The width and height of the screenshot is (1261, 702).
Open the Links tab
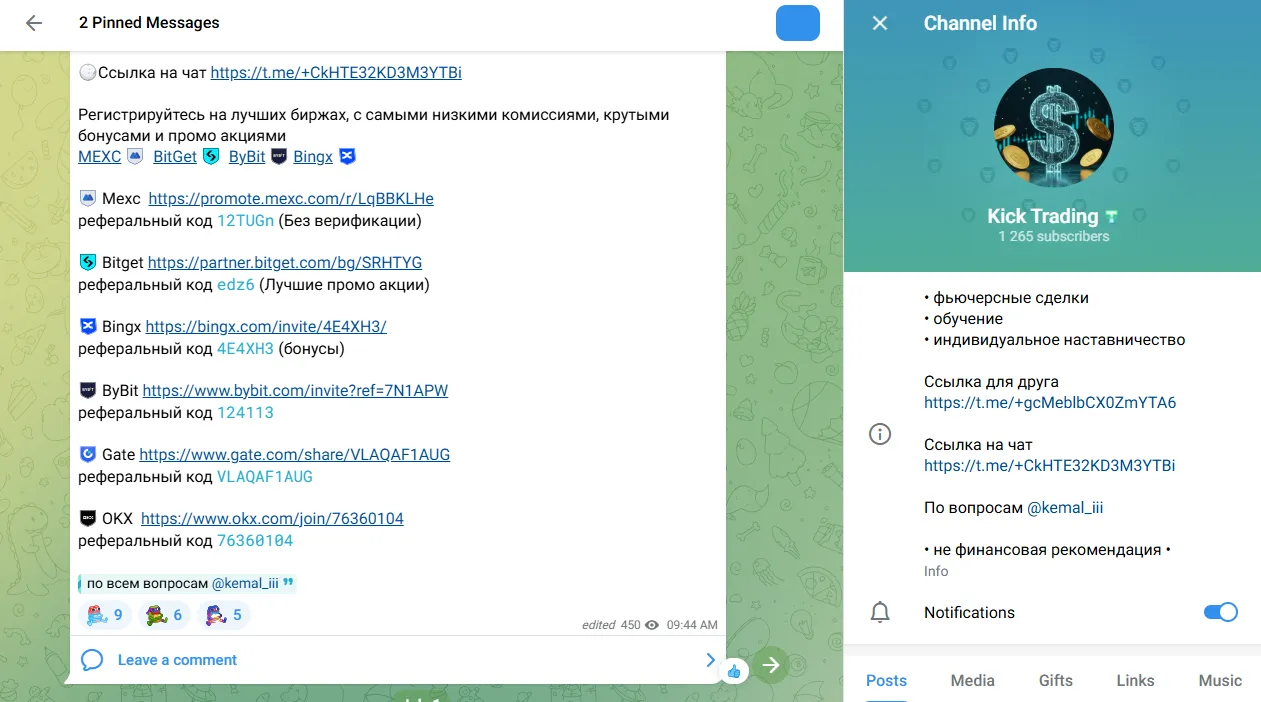click(1135, 680)
